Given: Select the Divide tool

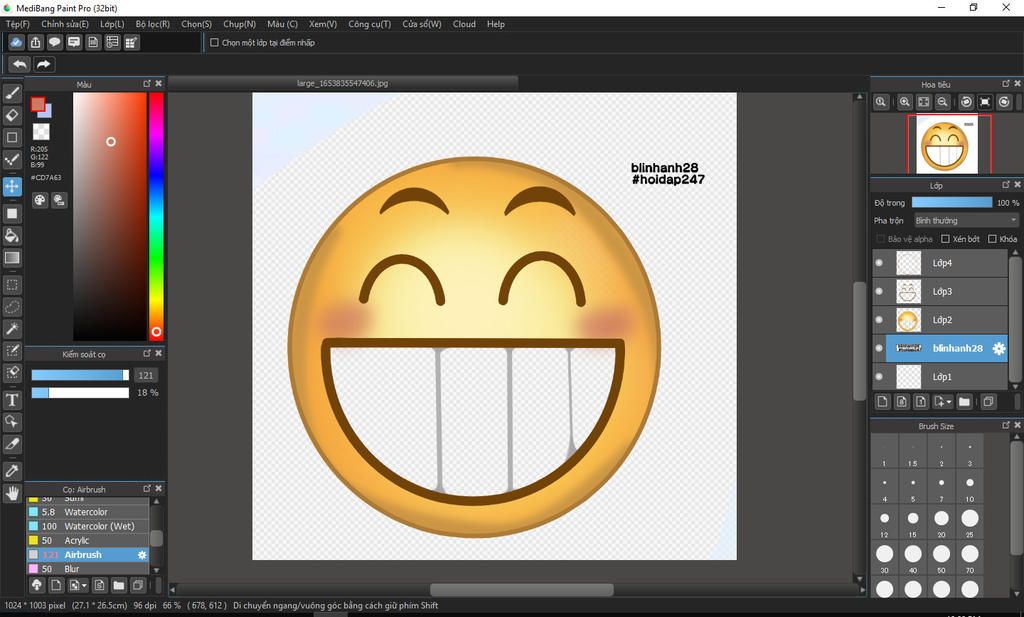Looking at the screenshot, I should [12, 445].
